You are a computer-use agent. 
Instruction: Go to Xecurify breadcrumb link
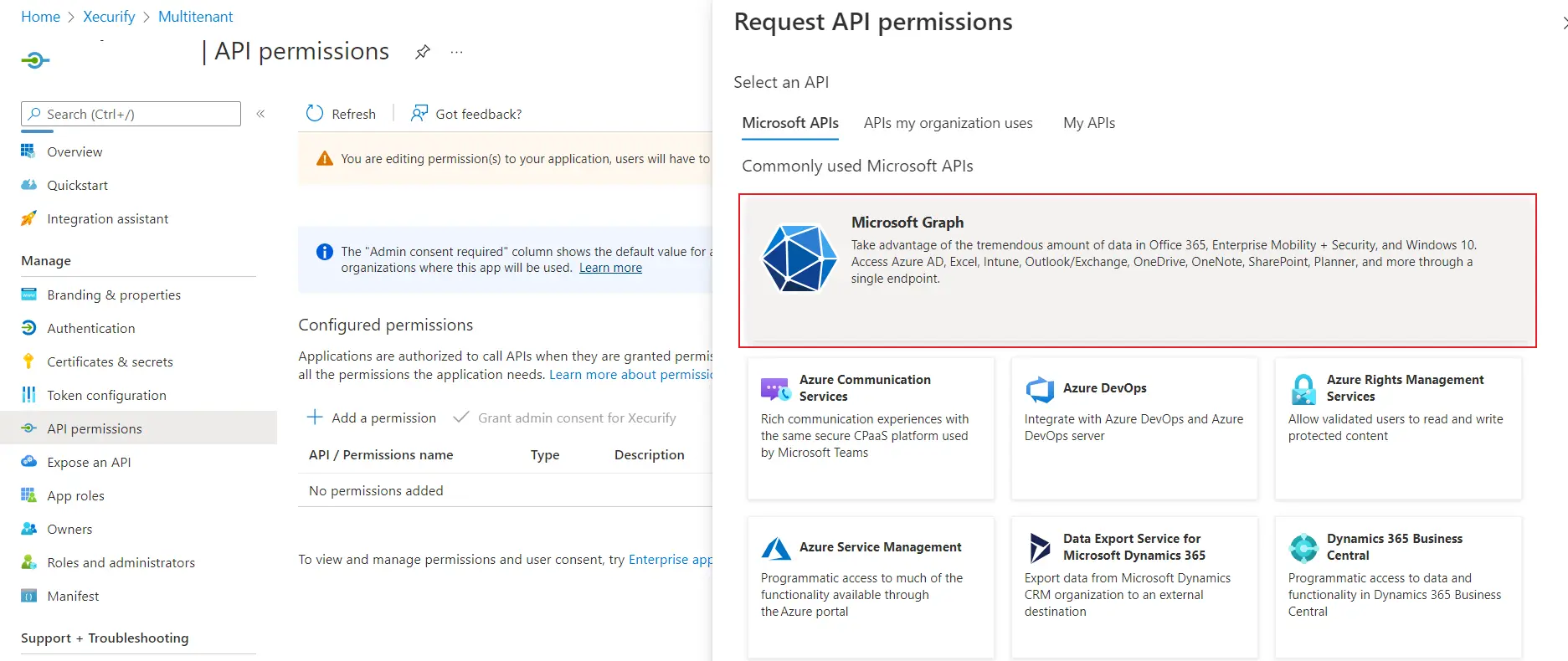tap(109, 17)
